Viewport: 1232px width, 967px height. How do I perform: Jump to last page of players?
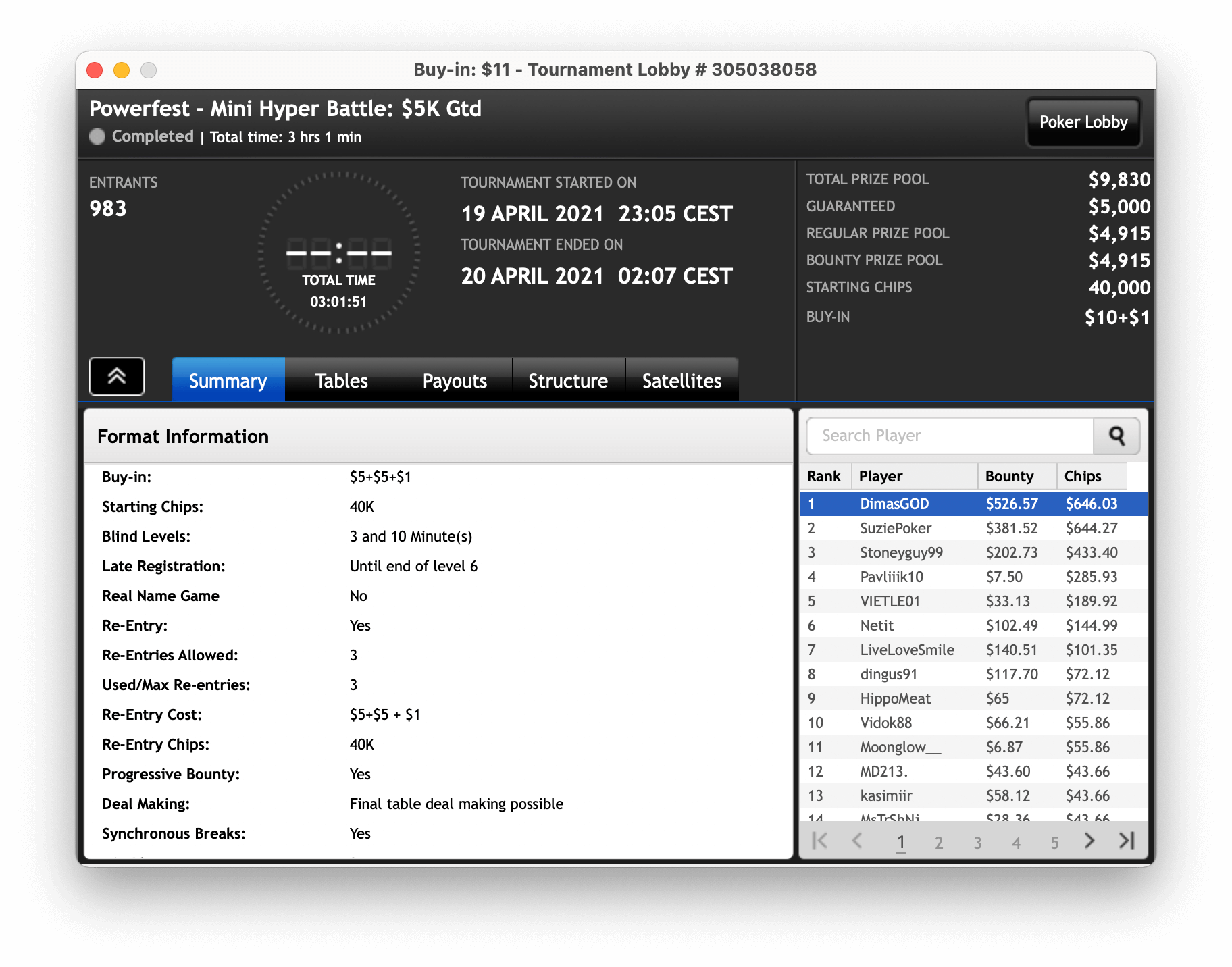point(1126,841)
